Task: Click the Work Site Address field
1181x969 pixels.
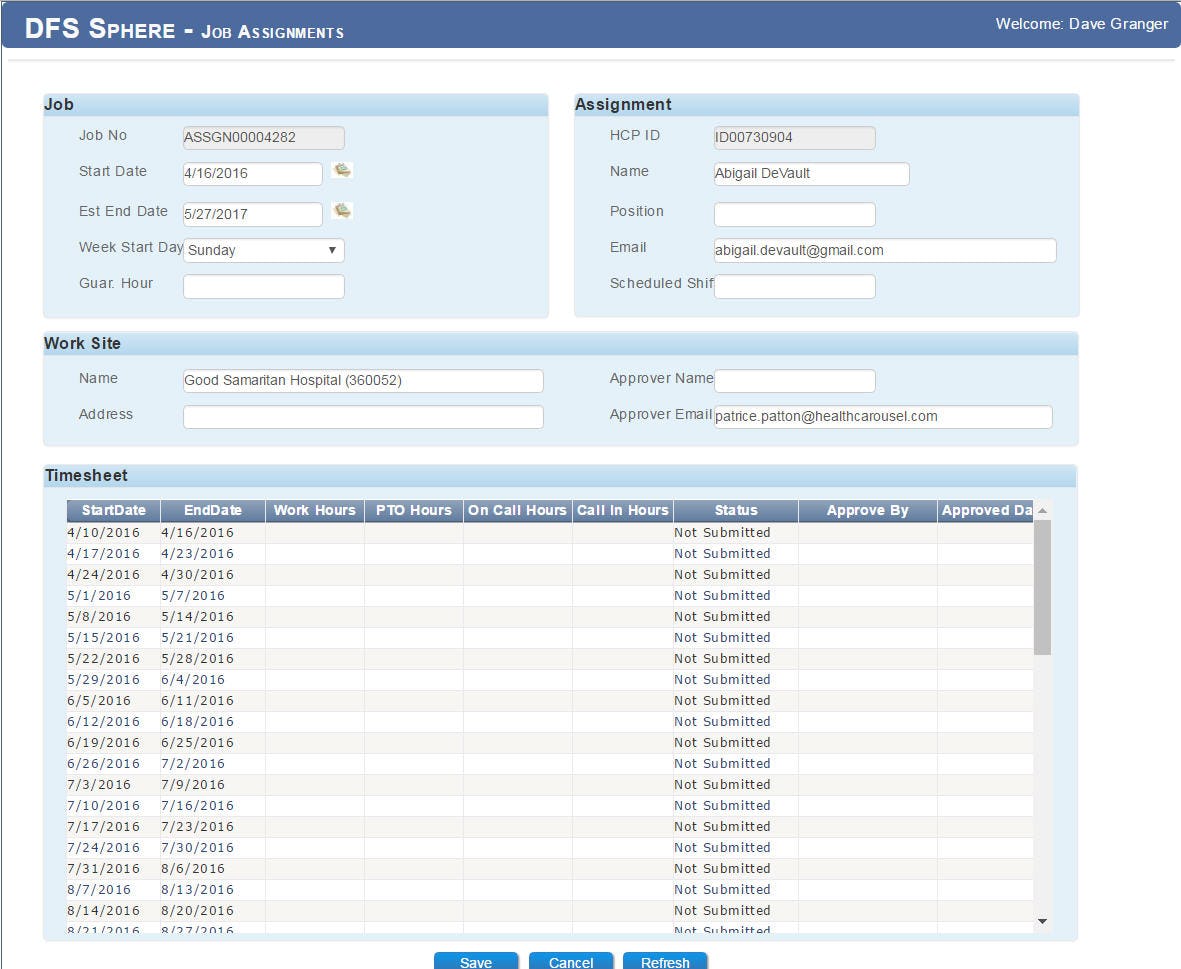Action: coord(362,417)
